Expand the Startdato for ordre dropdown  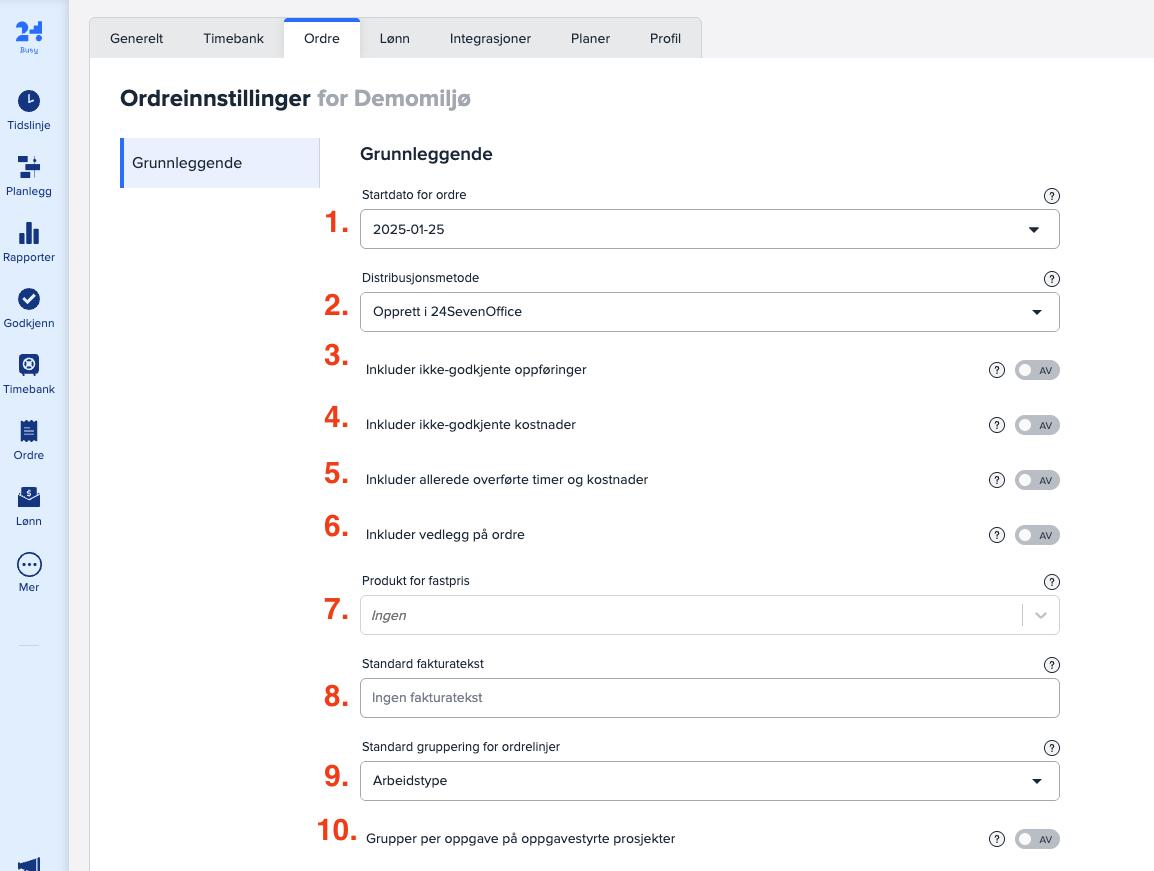pos(709,229)
